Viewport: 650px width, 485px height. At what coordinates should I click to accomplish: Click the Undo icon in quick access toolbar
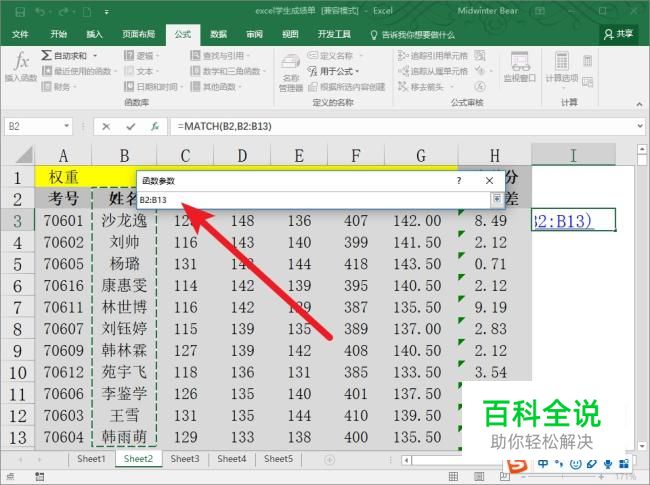pos(40,12)
